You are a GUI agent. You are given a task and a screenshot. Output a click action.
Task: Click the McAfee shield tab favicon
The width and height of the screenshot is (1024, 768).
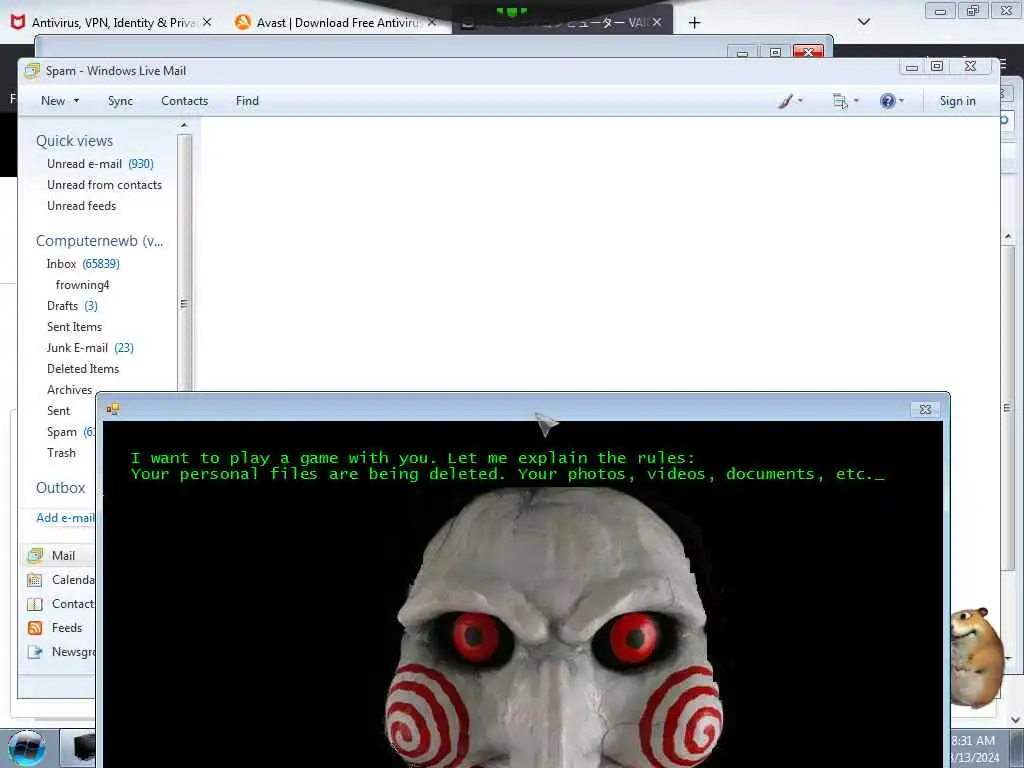click(18, 22)
